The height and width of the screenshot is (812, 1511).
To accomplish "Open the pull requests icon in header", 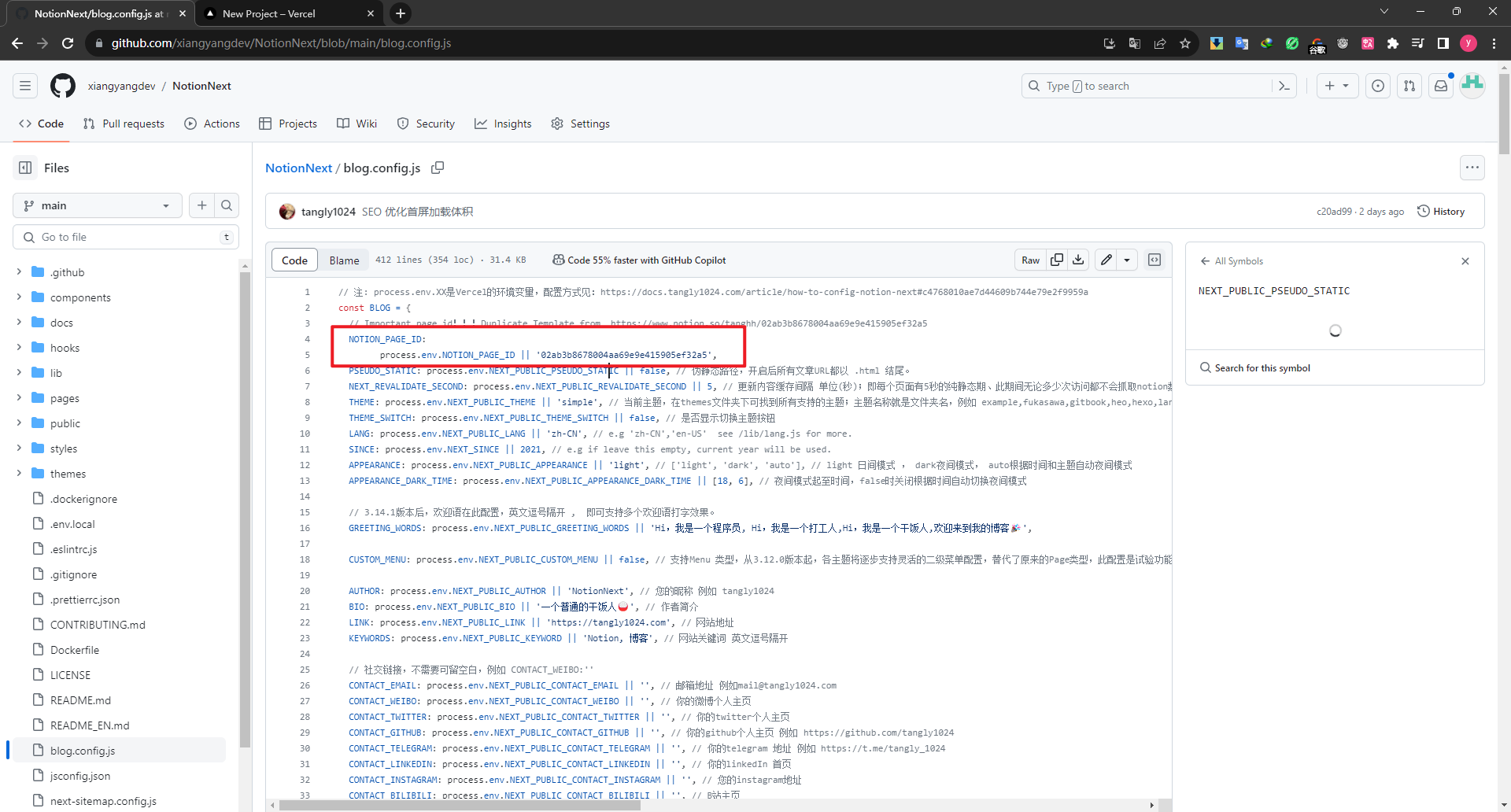I will point(1409,86).
